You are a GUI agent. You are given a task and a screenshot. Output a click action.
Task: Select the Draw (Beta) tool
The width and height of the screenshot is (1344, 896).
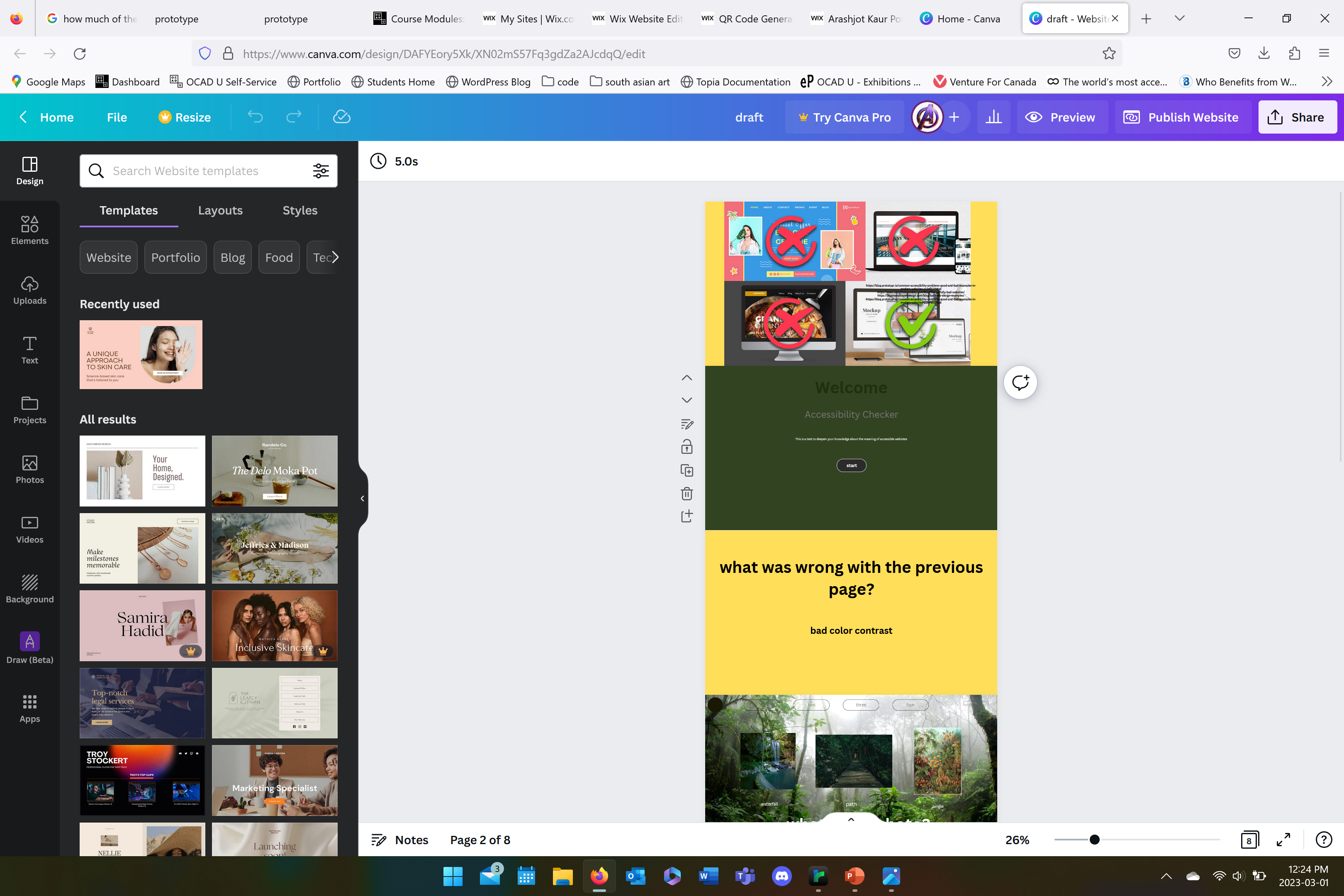point(30,648)
